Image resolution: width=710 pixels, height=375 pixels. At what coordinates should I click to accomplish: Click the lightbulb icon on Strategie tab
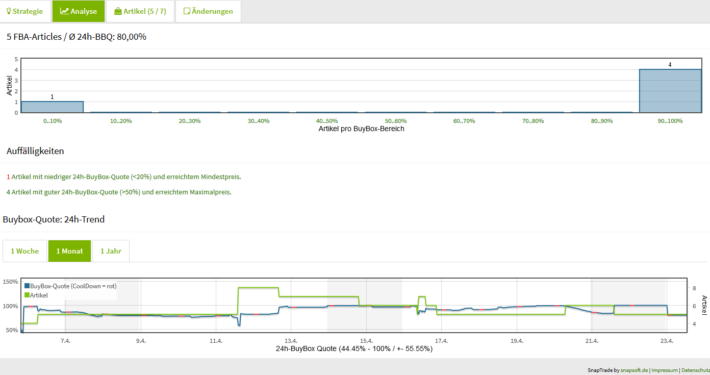click(x=9, y=11)
